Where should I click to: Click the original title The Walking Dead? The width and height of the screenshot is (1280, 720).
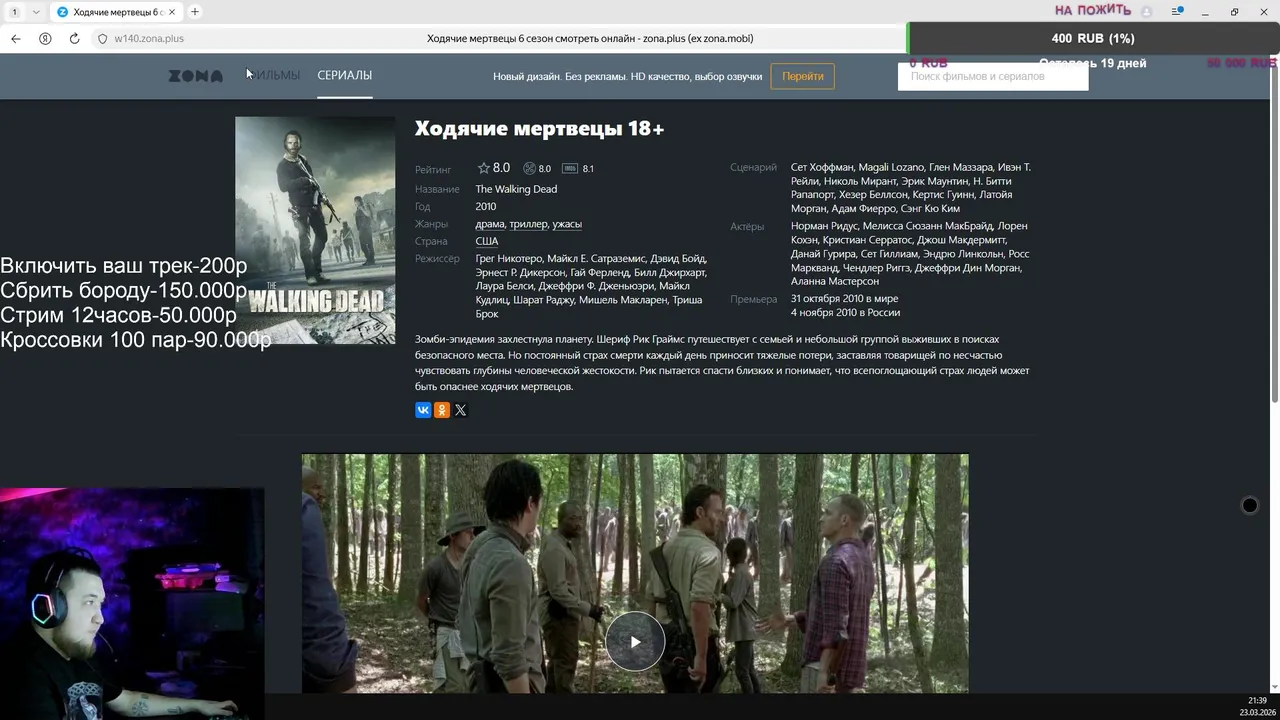pos(516,189)
